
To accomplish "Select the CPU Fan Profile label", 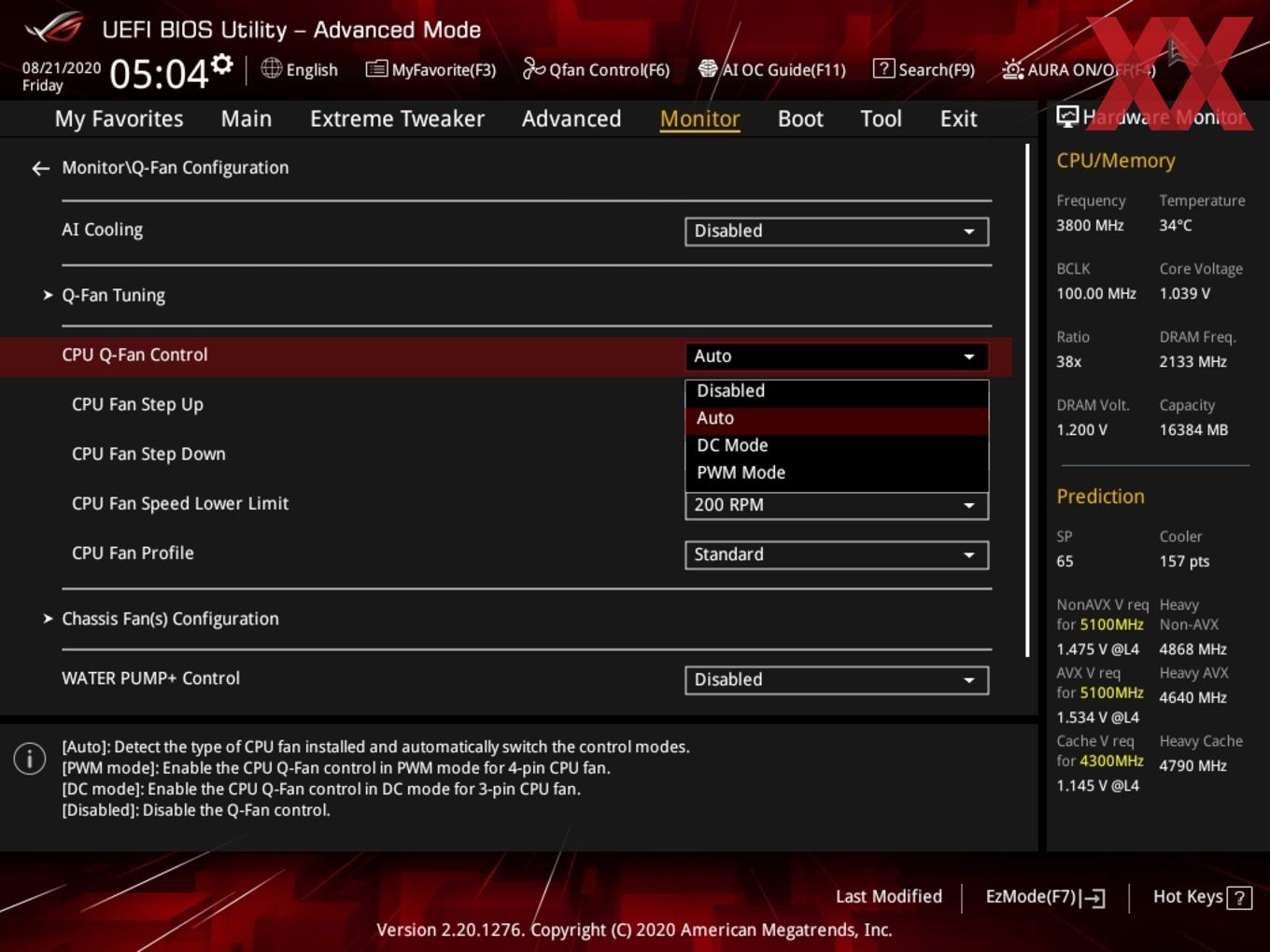I will [133, 553].
